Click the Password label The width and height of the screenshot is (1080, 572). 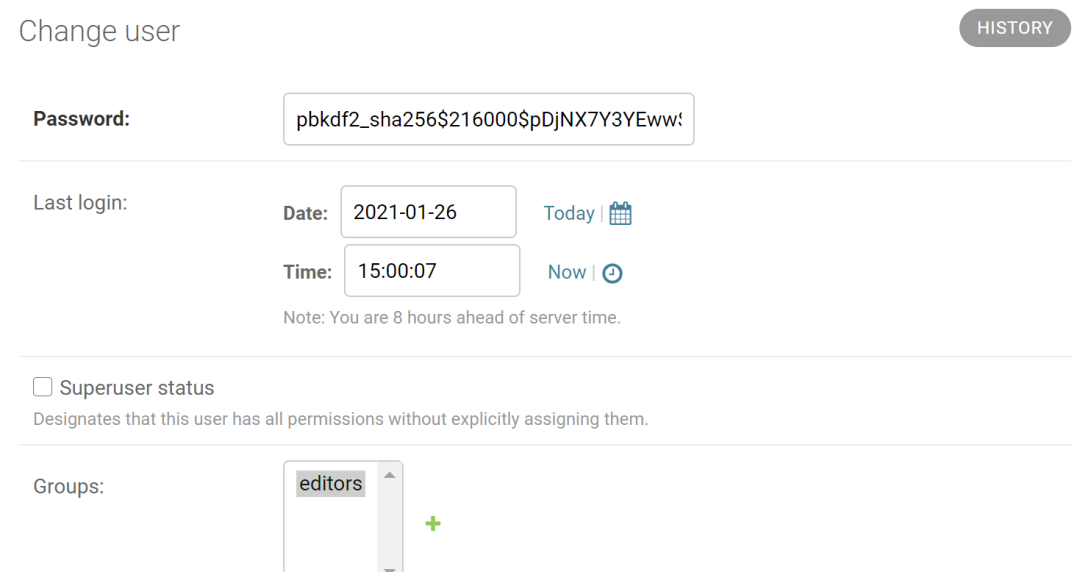(81, 119)
